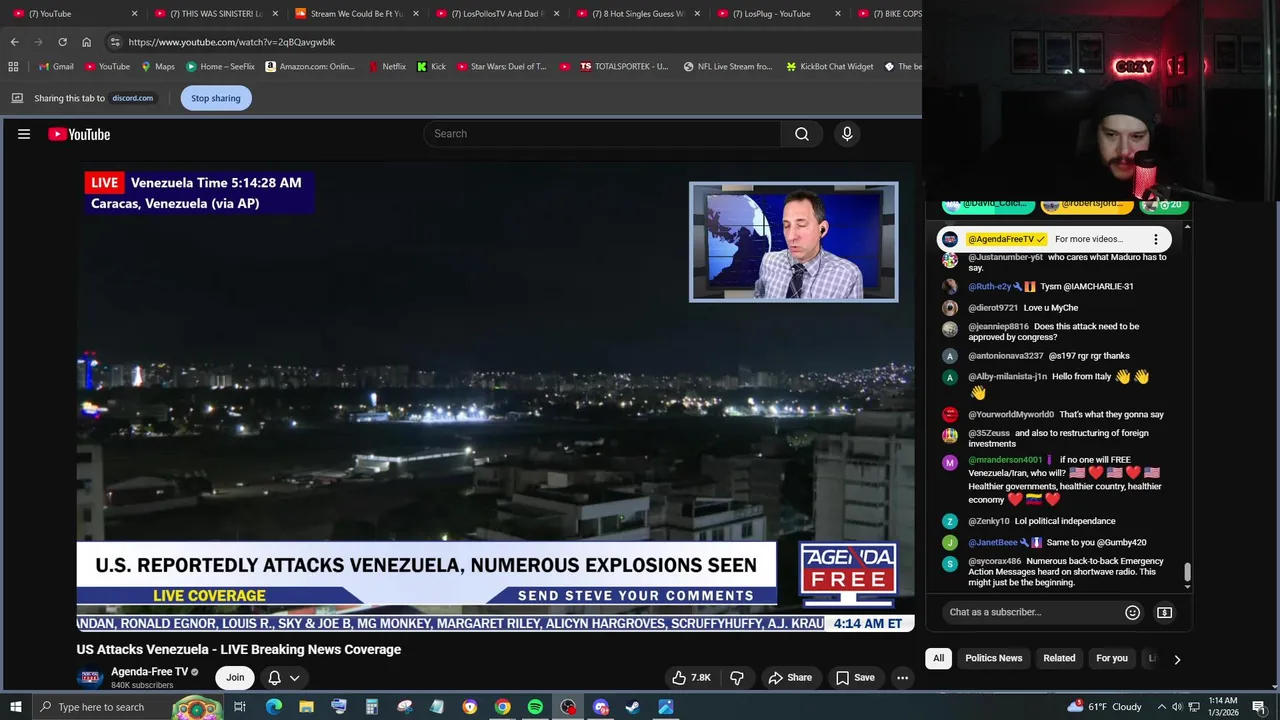Image resolution: width=1280 pixels, height=720 pixels.
Task: Open options for the pinned AgendaFreeTV message
Action: pos(1156,239)
